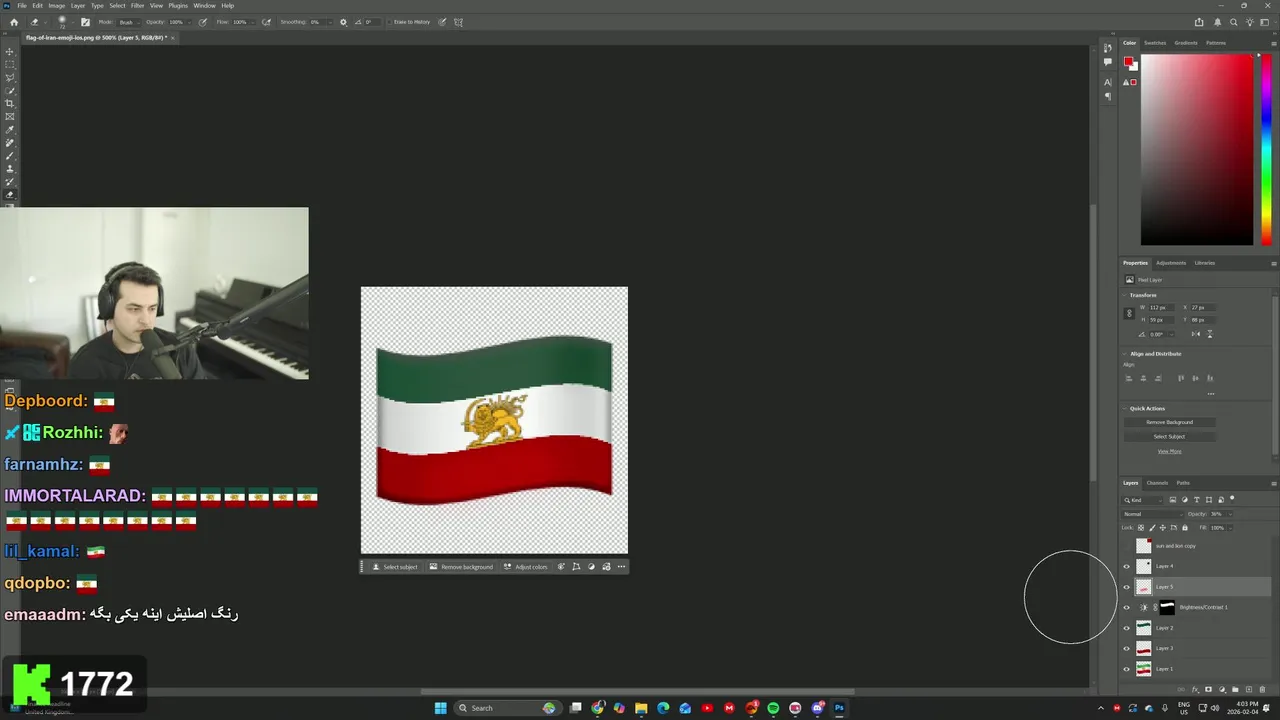The image size is (1280, 720).
Task: Open the layer Opacity dropdown arrow
Action: pyautogui.click(x=1230, y=514)
